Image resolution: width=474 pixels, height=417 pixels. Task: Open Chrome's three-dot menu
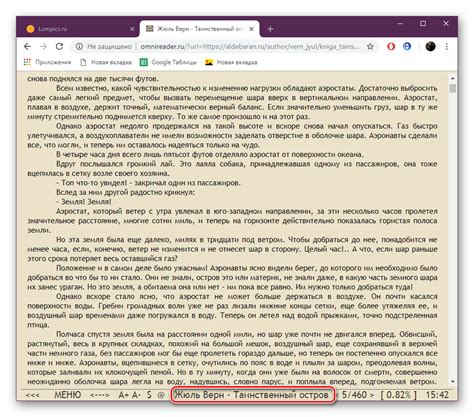pyautogui.click(x=447, y=46)
